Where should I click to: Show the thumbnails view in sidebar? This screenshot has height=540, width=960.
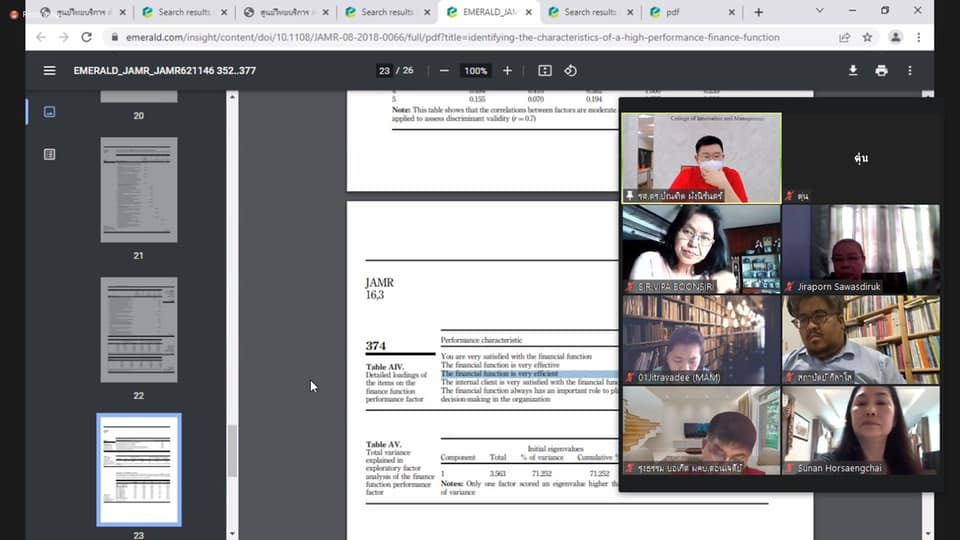pyautogui.click(x=49, y=112)
